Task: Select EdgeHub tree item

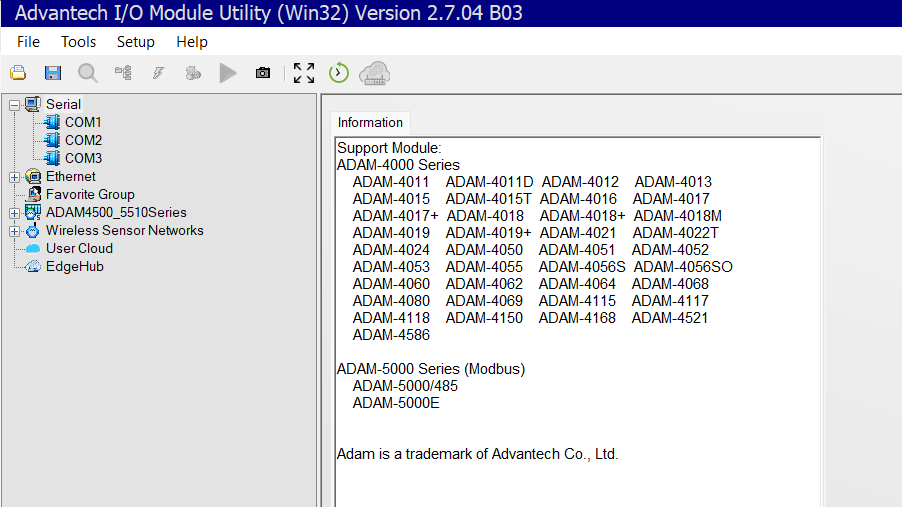Action: pos(74,266)
